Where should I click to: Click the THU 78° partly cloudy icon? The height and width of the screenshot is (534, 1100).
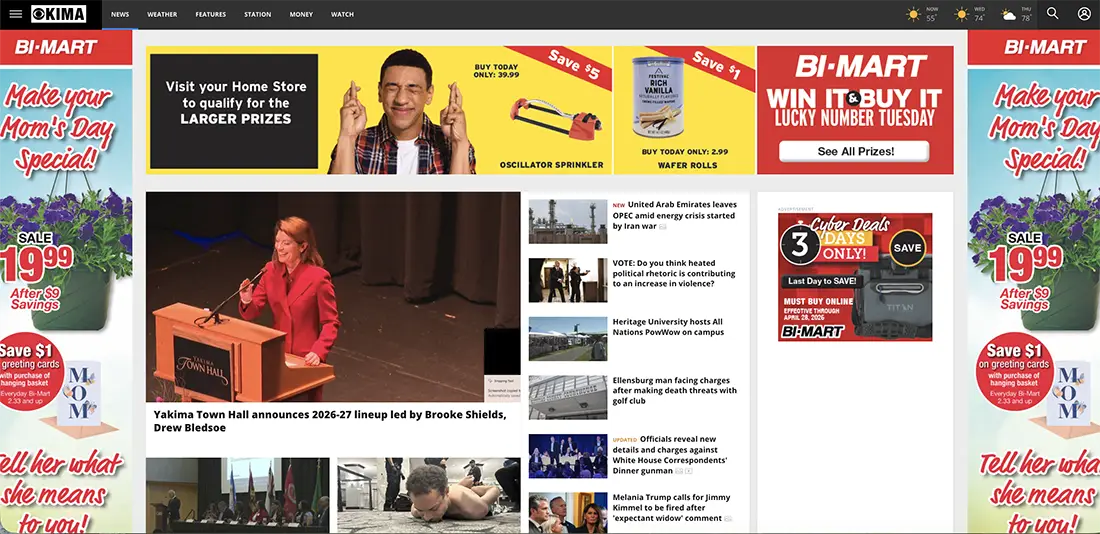click(1009, 15)
